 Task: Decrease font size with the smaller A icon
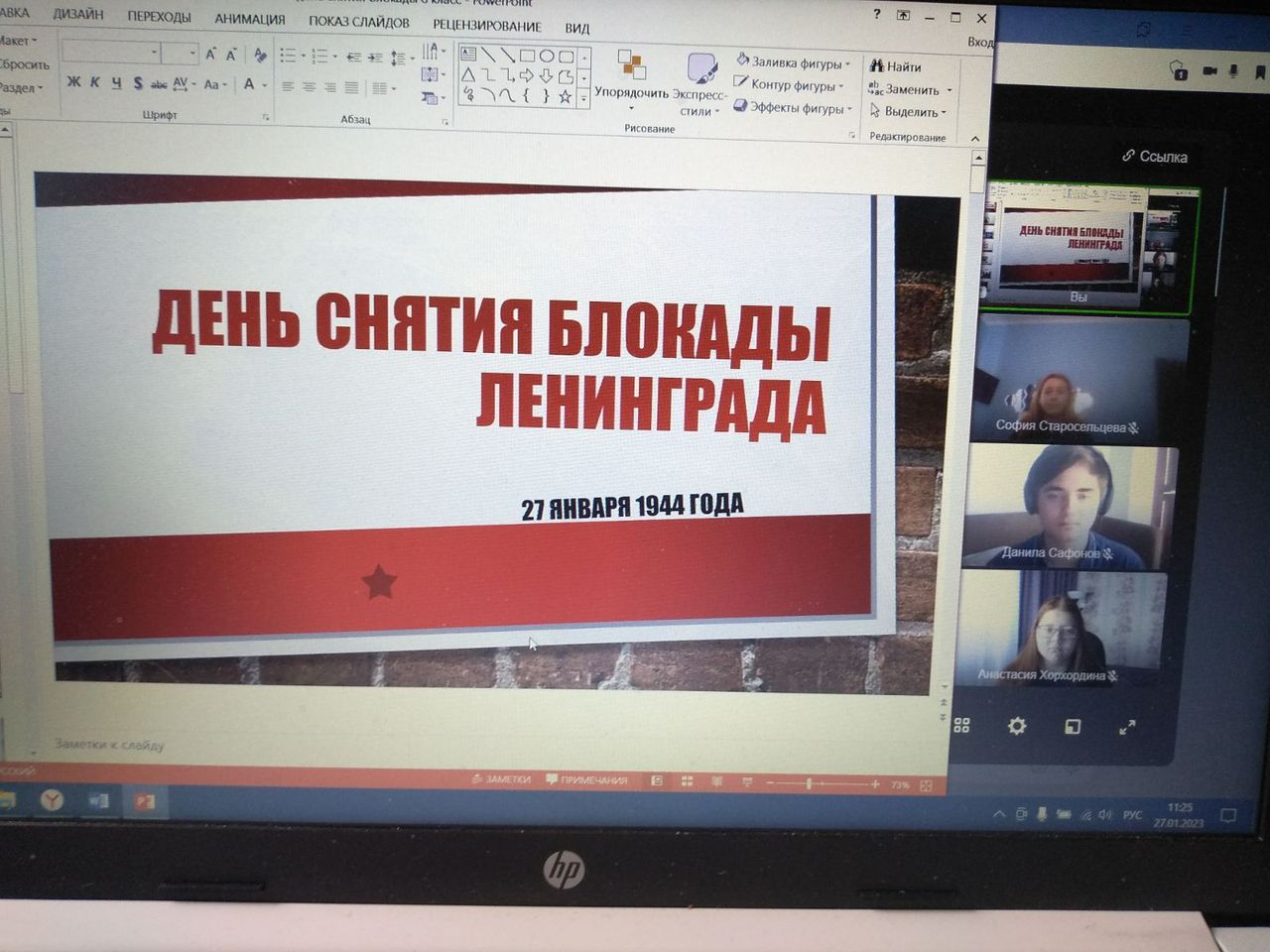tap(231, 55)
